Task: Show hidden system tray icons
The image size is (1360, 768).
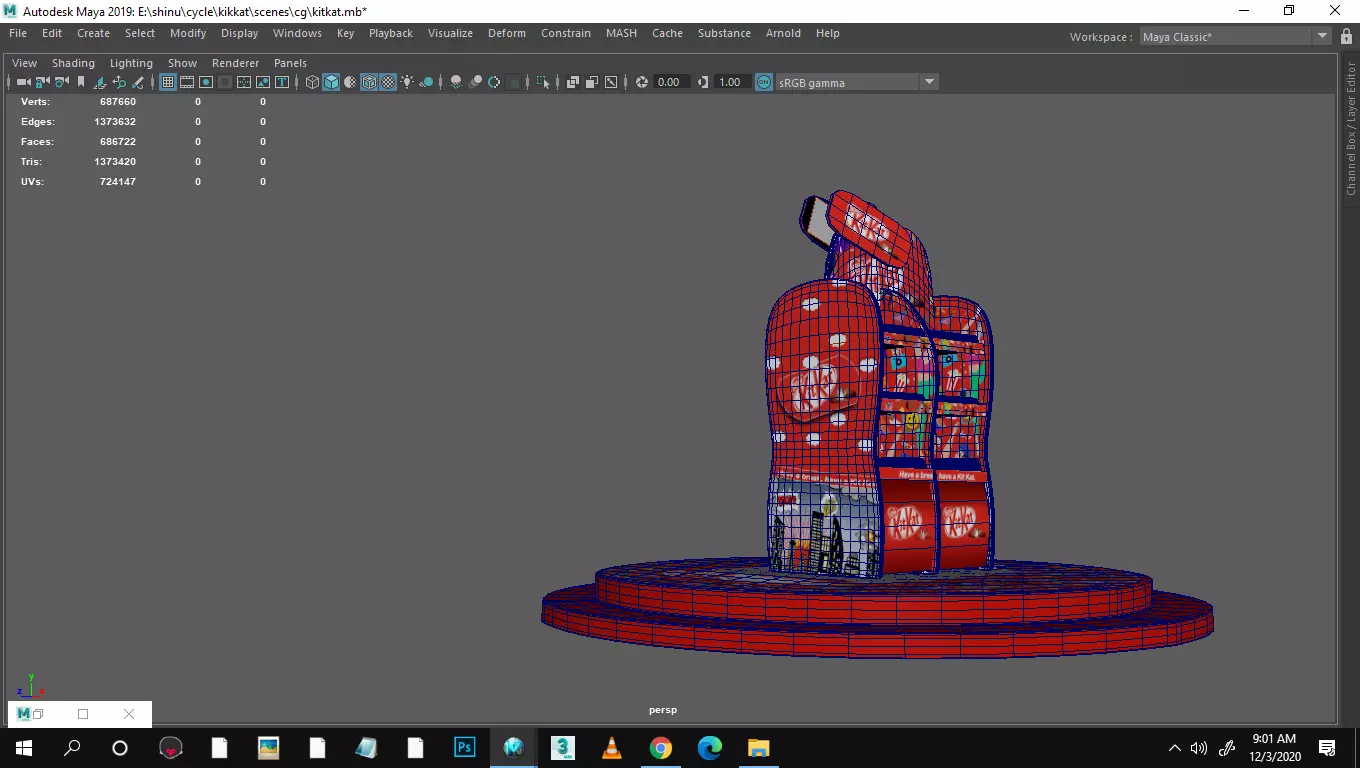Action: [1175, 748]
